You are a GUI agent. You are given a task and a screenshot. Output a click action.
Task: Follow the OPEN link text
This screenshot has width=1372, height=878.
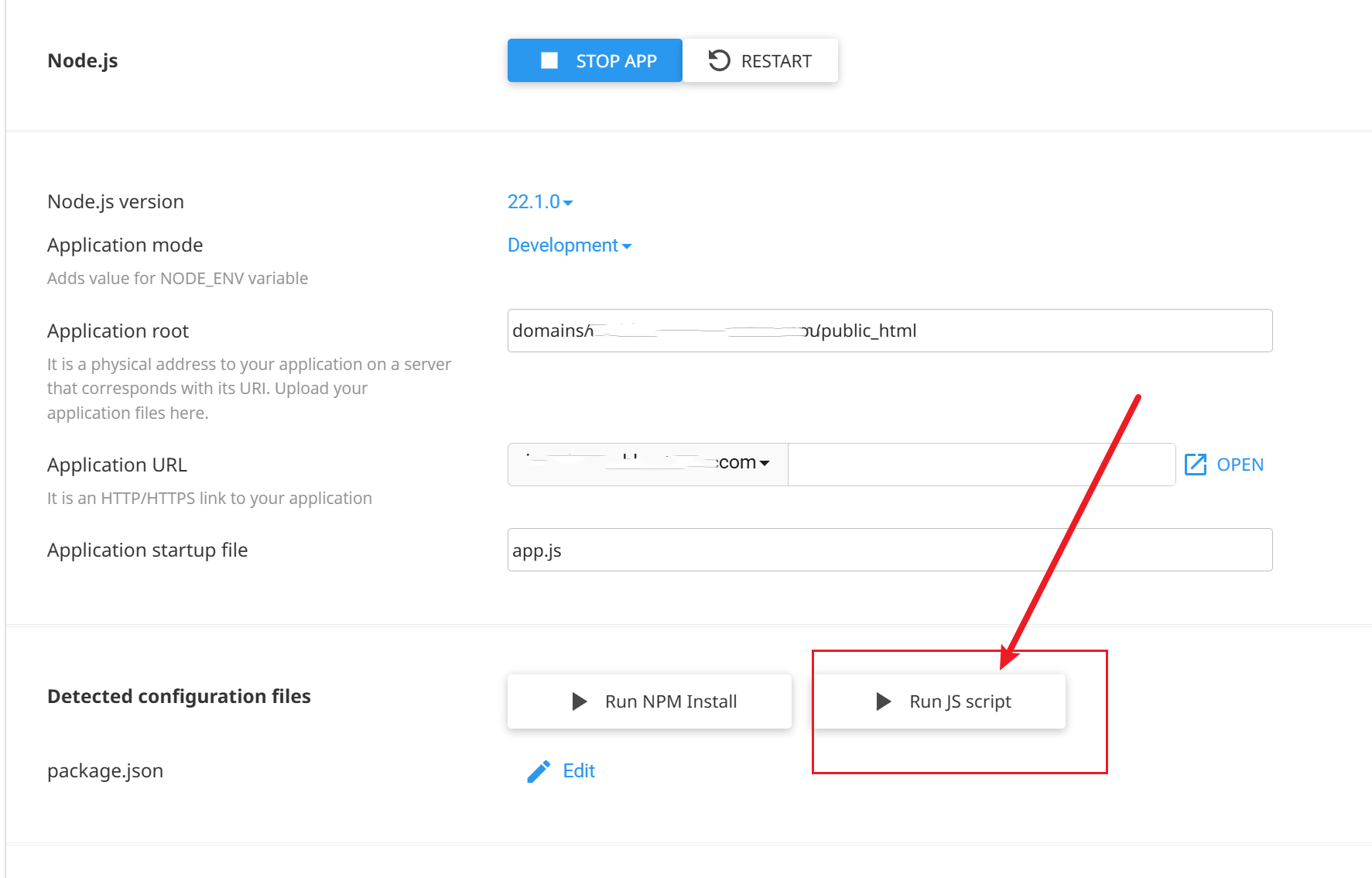pyautogui.click(x=1240, y=465)
